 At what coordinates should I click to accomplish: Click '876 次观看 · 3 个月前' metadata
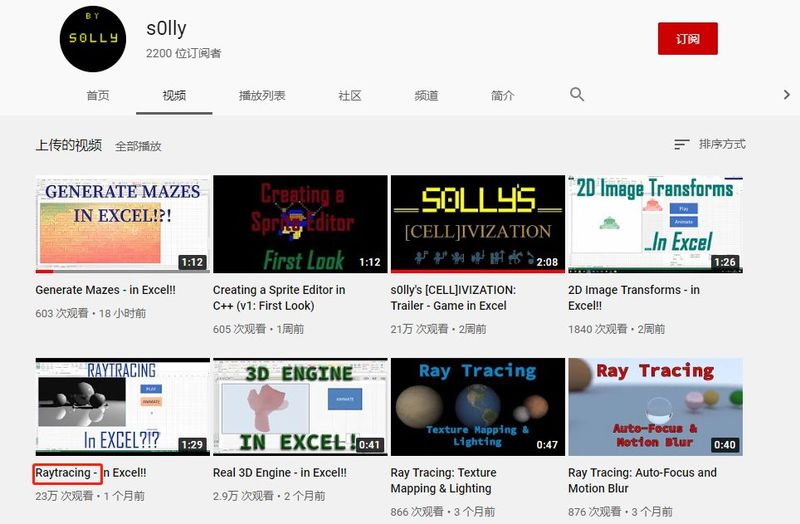620,512
